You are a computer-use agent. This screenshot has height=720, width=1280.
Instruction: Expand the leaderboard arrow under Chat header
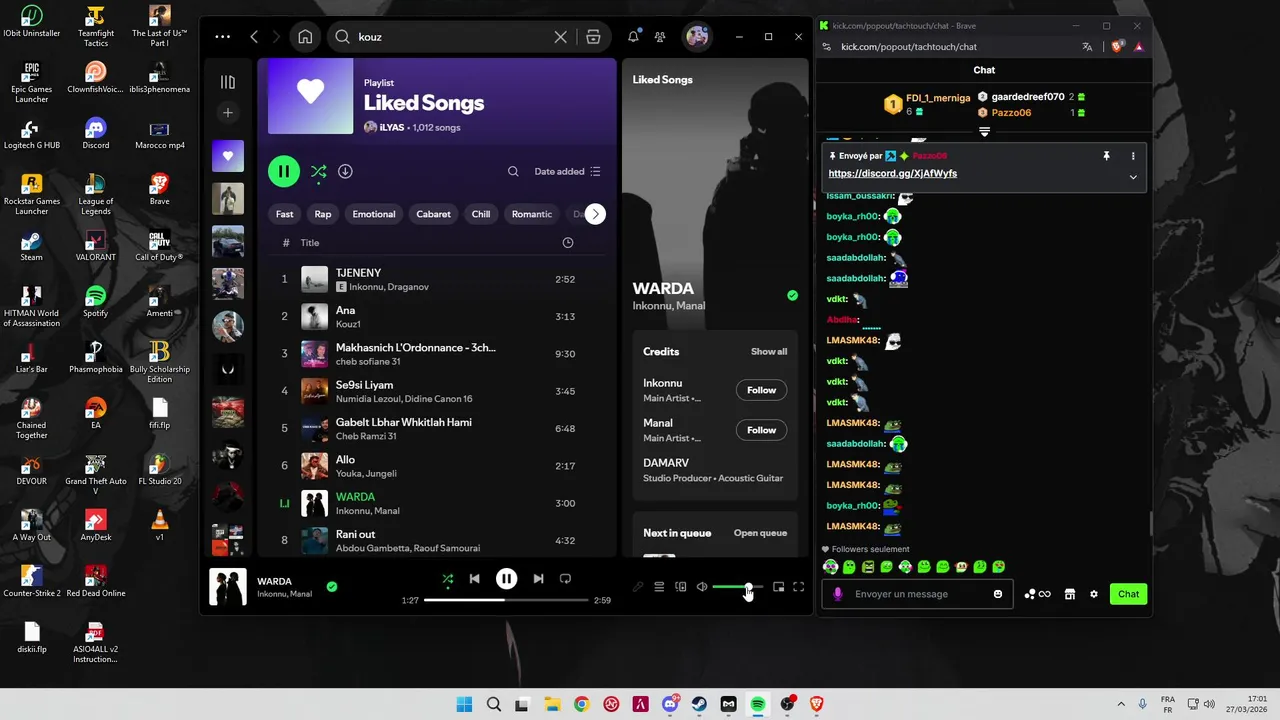pos(984,132)
